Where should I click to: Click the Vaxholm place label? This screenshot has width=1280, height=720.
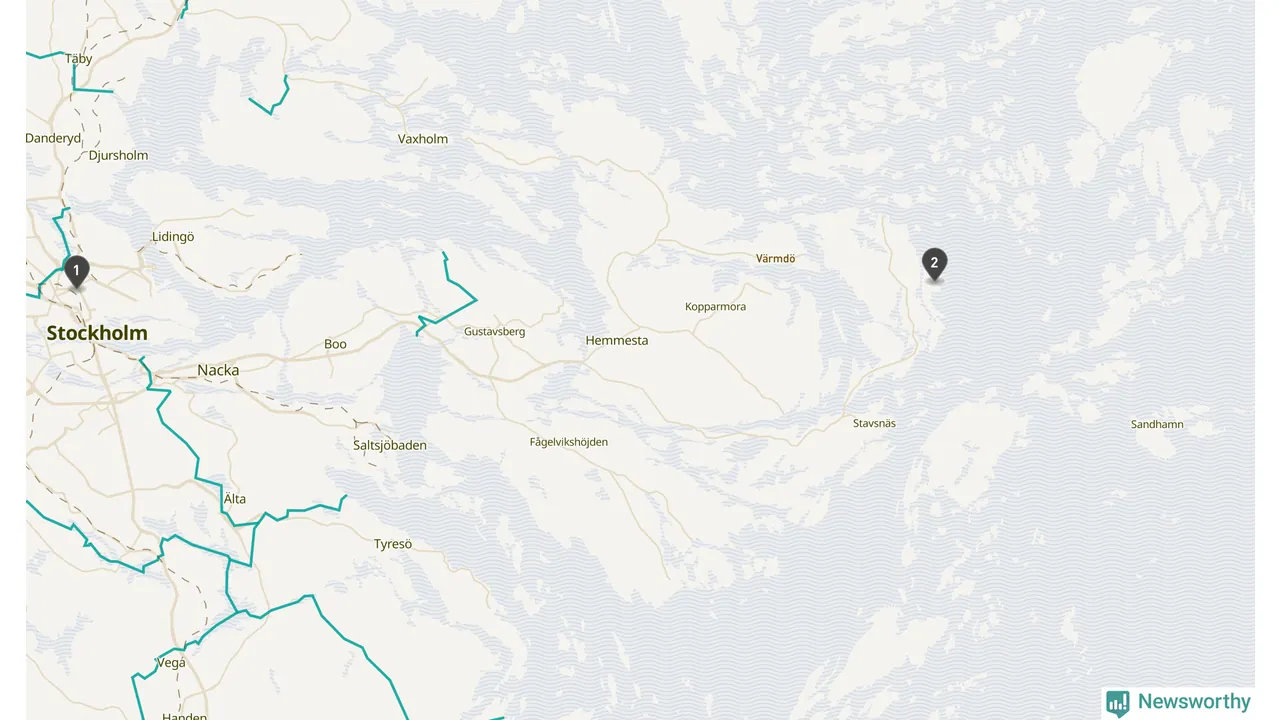pyautogui.click(x=423, y=139)
